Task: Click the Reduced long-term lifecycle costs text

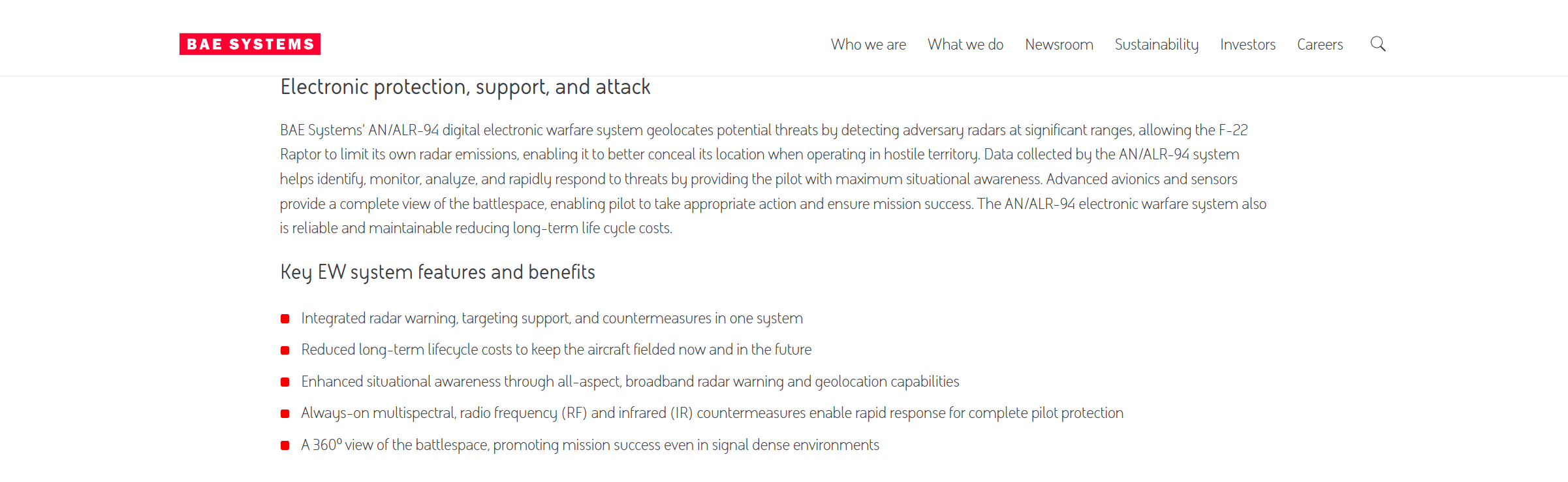Action: click(556, 349)
